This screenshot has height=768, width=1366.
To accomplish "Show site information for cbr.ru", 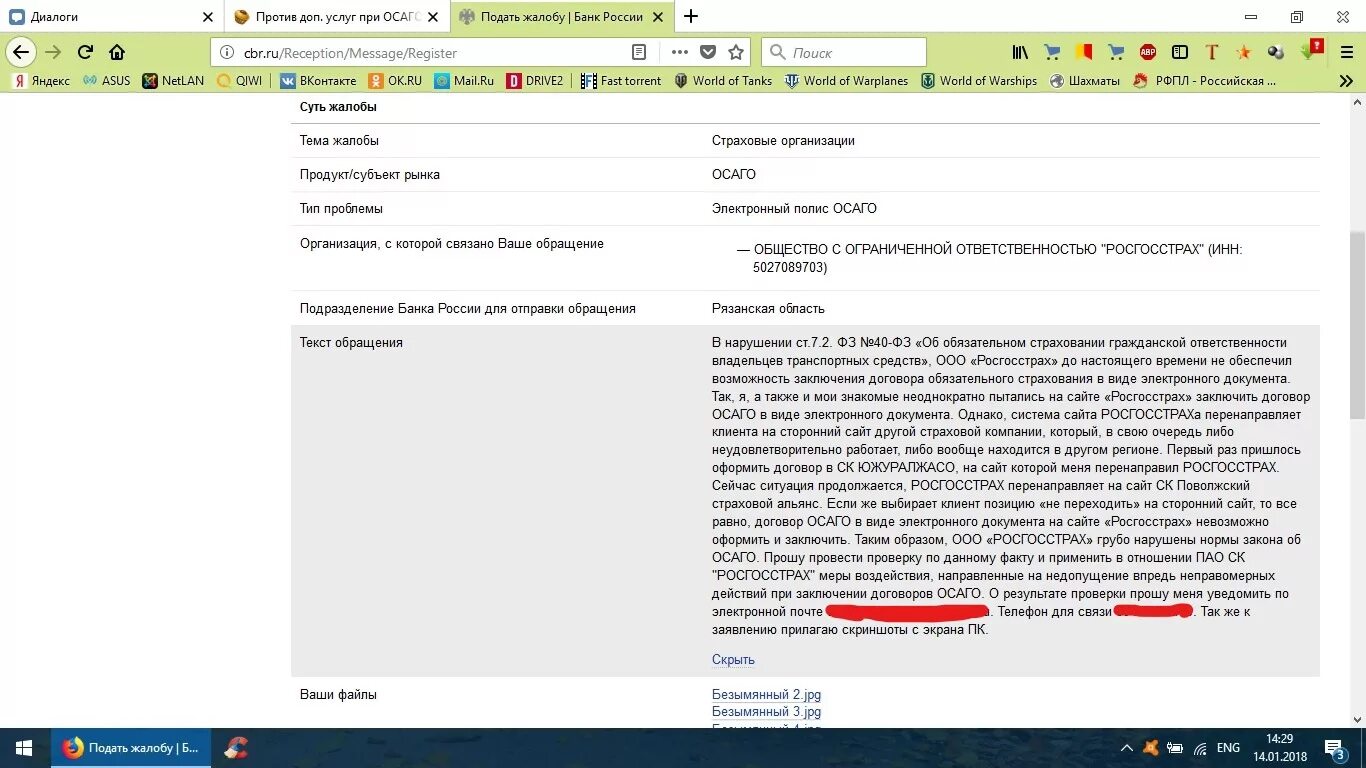I will [x=227, y=53].
